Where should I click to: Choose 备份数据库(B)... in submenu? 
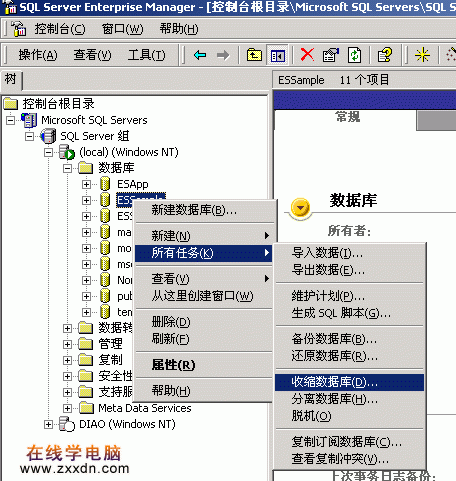click(x=349, y=339)
